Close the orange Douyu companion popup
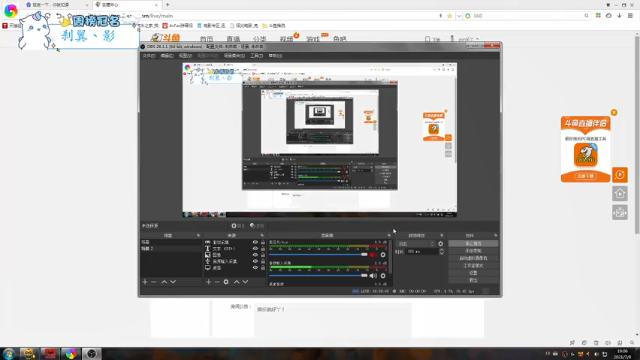Viewport: 640px width, 360px height. point(614,112)
